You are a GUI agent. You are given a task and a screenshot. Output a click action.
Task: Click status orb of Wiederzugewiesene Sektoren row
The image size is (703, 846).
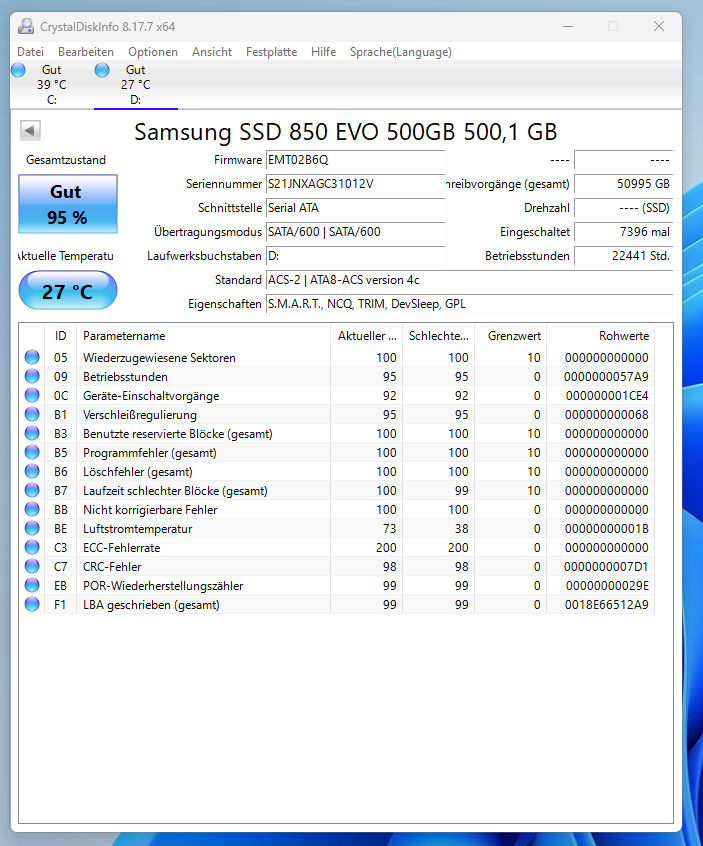pos(32,357)
